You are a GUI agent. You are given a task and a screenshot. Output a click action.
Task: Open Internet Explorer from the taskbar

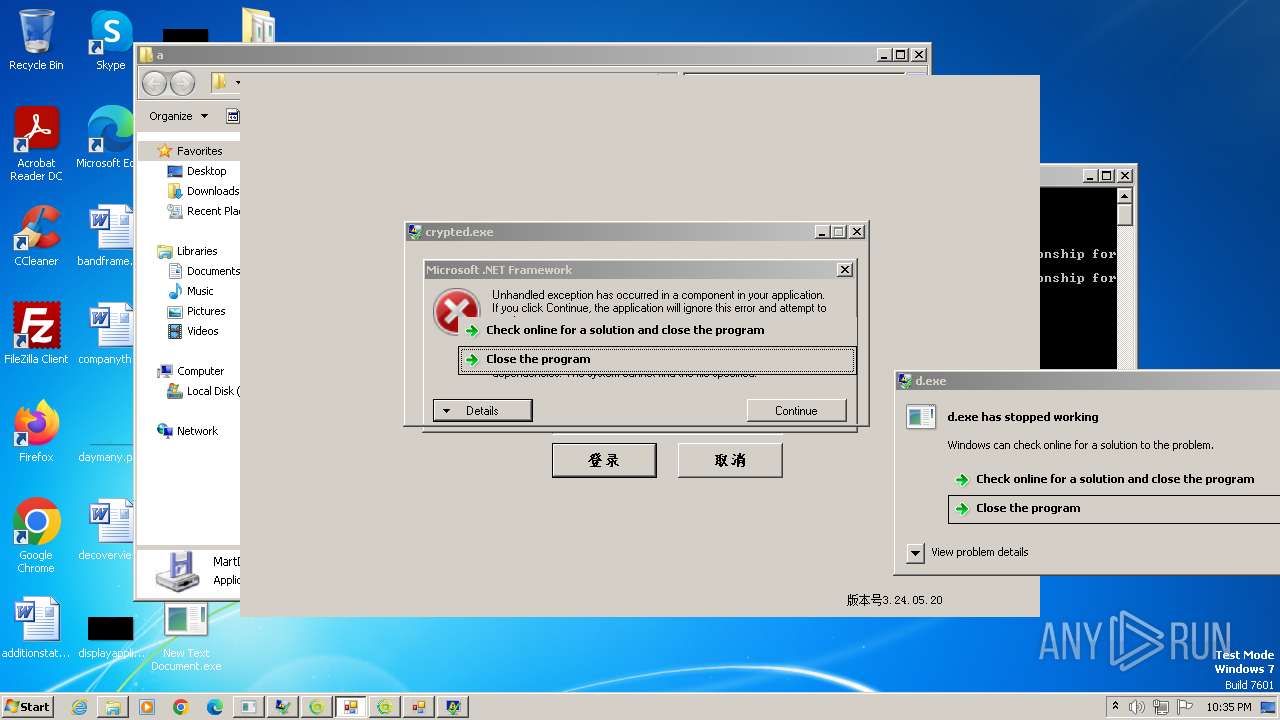(x=79, y=707)
